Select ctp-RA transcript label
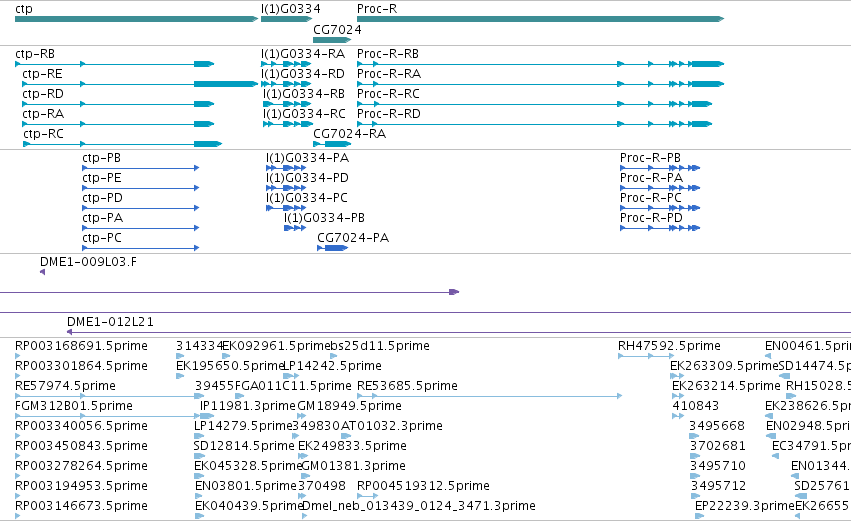Viewport: 851px width, 521px height. (x=43, y=114)
